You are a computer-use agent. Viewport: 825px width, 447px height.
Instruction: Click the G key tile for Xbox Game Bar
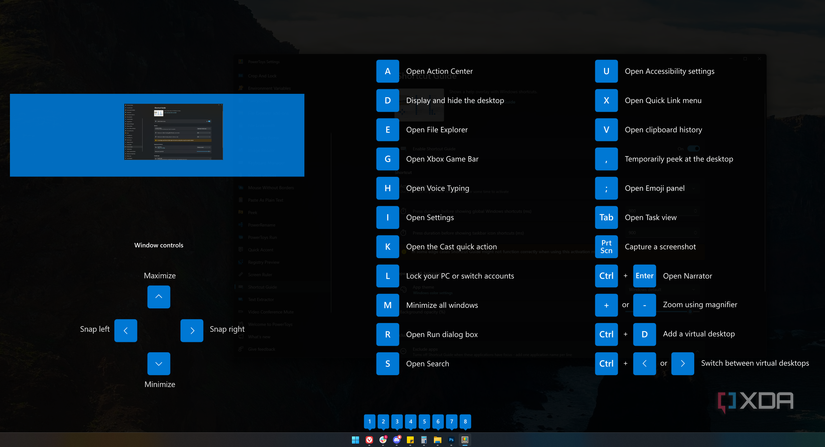[388, 159]
